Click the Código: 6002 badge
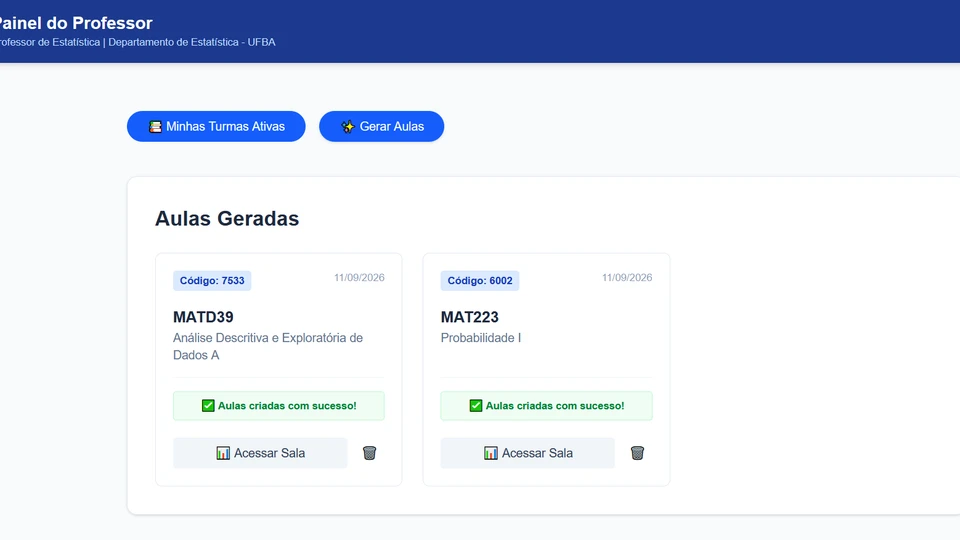Viewport: 960px width, 540px height. (x=480, y=280)
